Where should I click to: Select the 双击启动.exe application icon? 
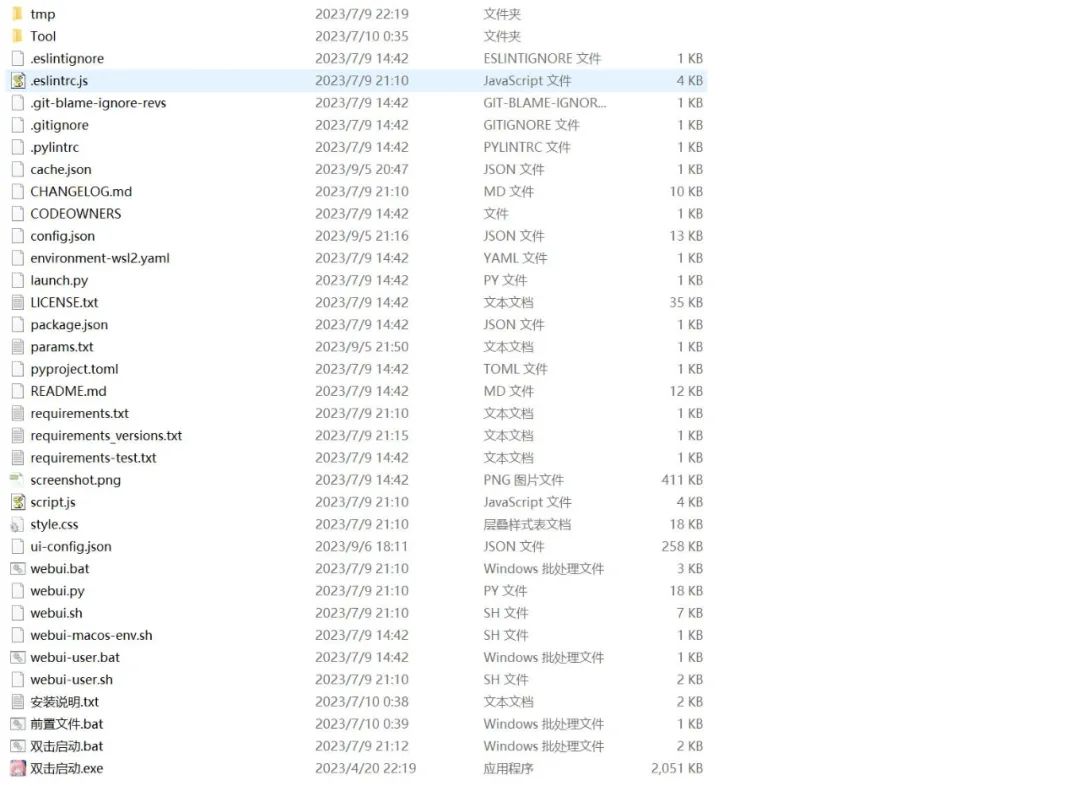(17, 768)
